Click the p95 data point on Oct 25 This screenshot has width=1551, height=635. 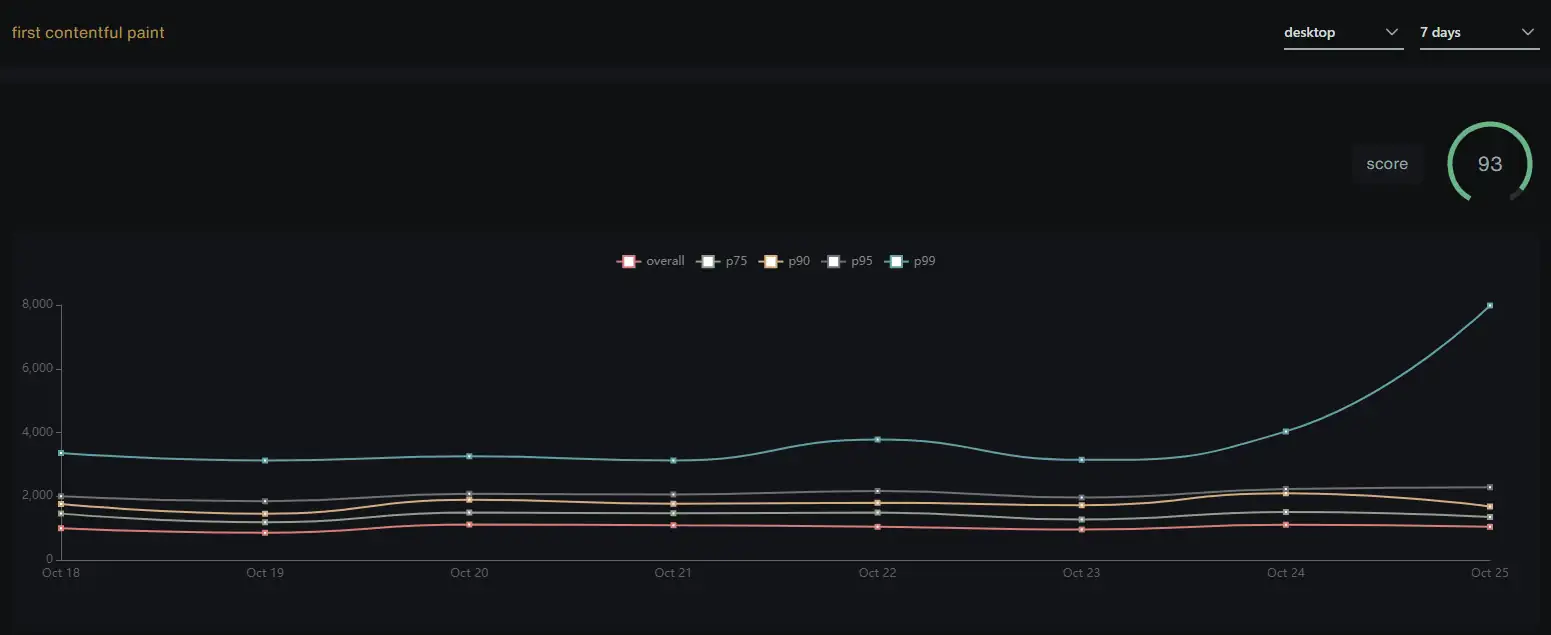click(x=1490, y=487)
